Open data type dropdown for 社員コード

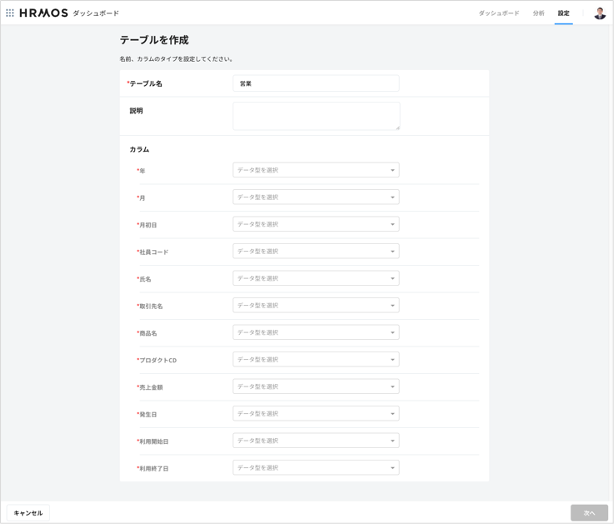pyautogui.click(x=315, y=251)
